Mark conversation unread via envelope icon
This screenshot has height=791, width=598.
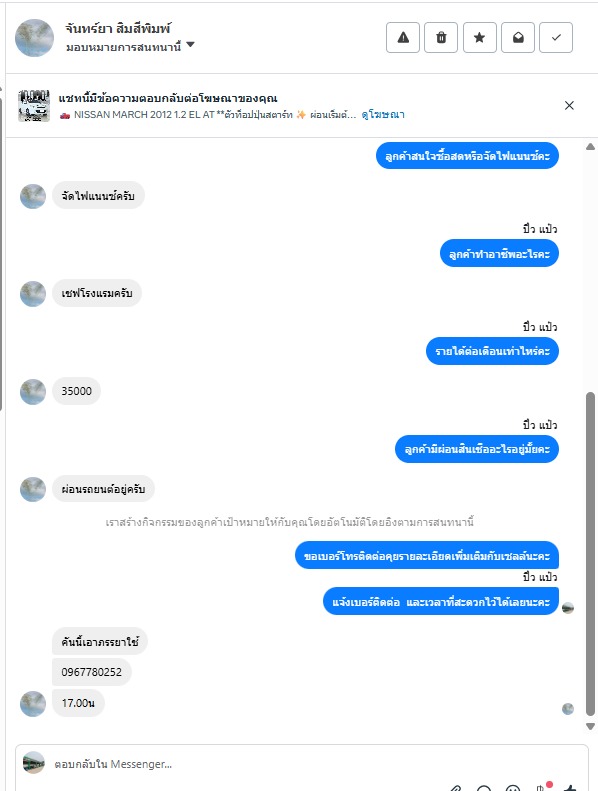tap(518, 38)
